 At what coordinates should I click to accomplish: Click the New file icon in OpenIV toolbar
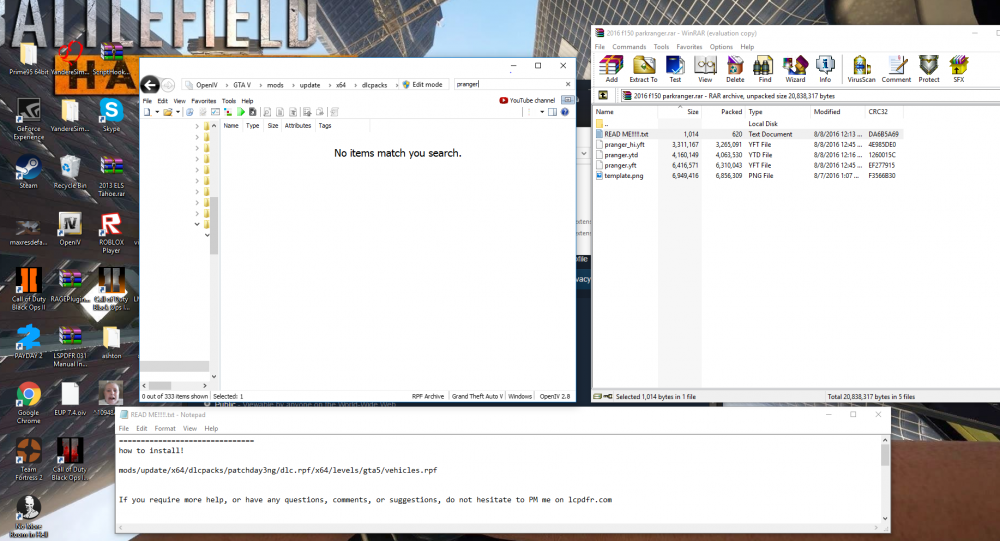point(147,112)
